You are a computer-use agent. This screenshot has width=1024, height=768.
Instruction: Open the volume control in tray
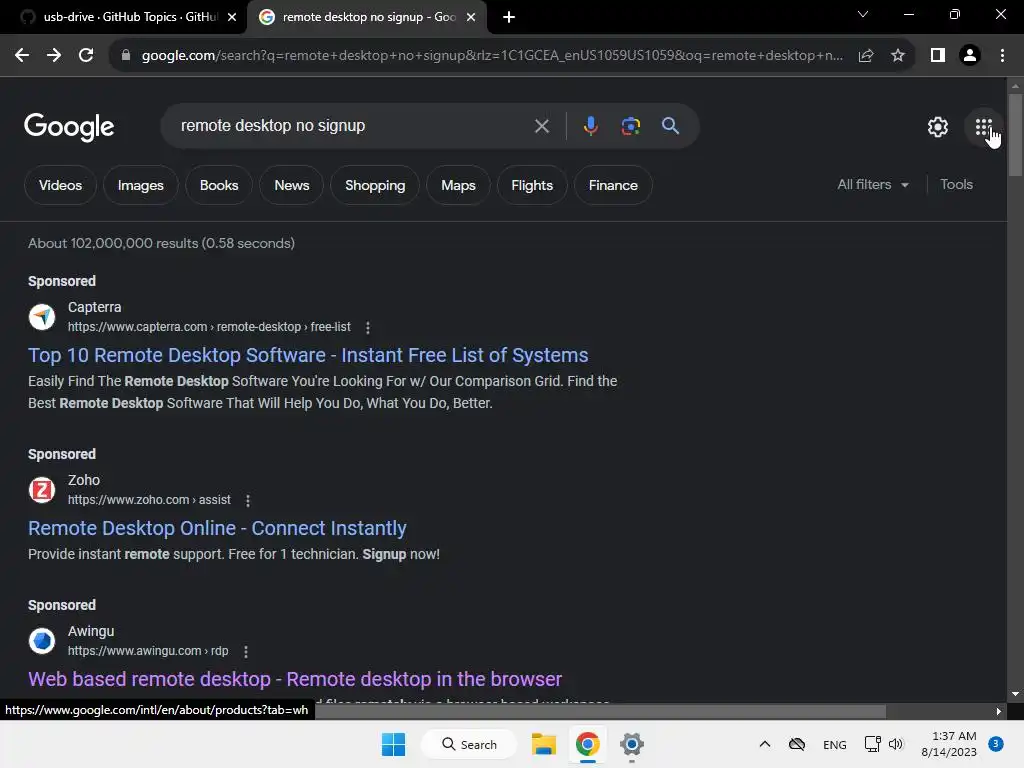(x=896, y=744)
